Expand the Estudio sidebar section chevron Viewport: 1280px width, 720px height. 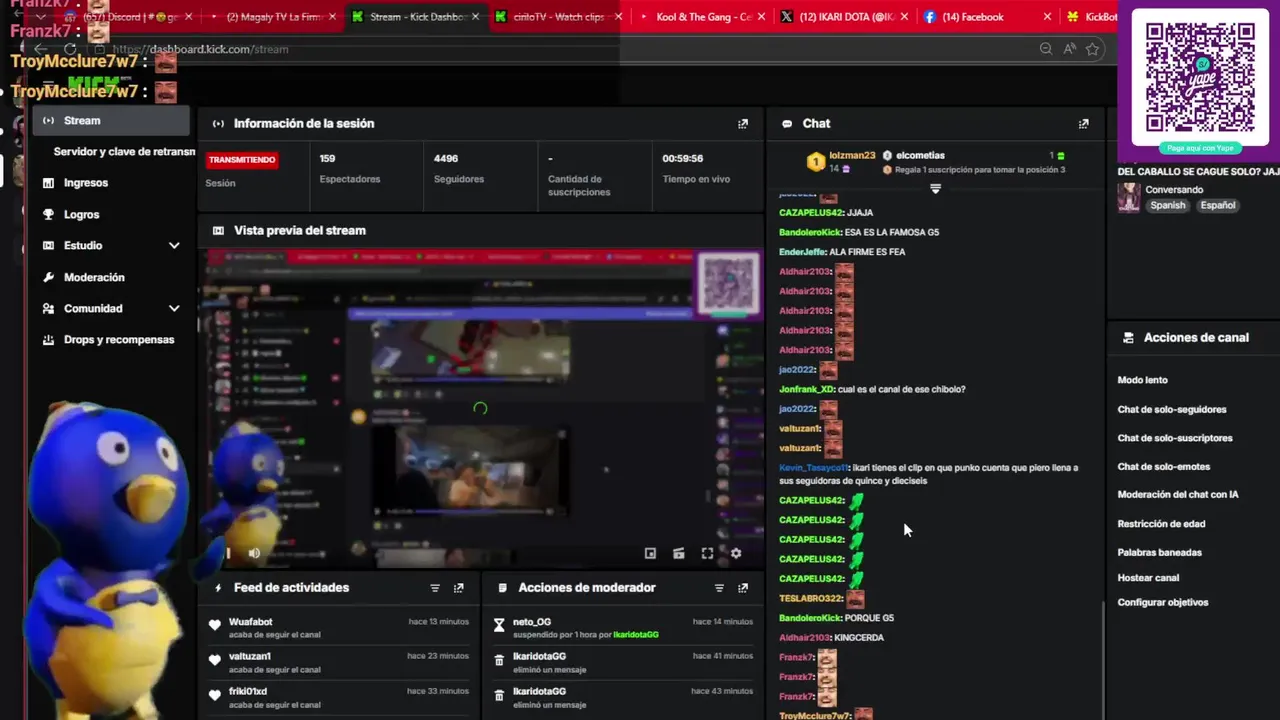174,246
